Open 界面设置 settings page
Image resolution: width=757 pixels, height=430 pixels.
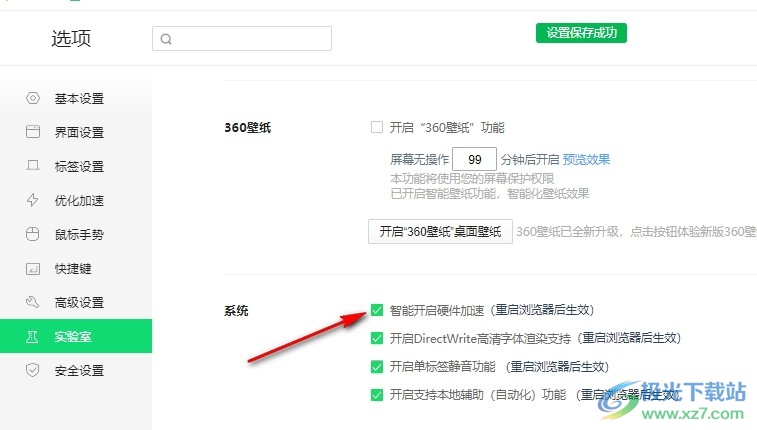click(76, 132)
